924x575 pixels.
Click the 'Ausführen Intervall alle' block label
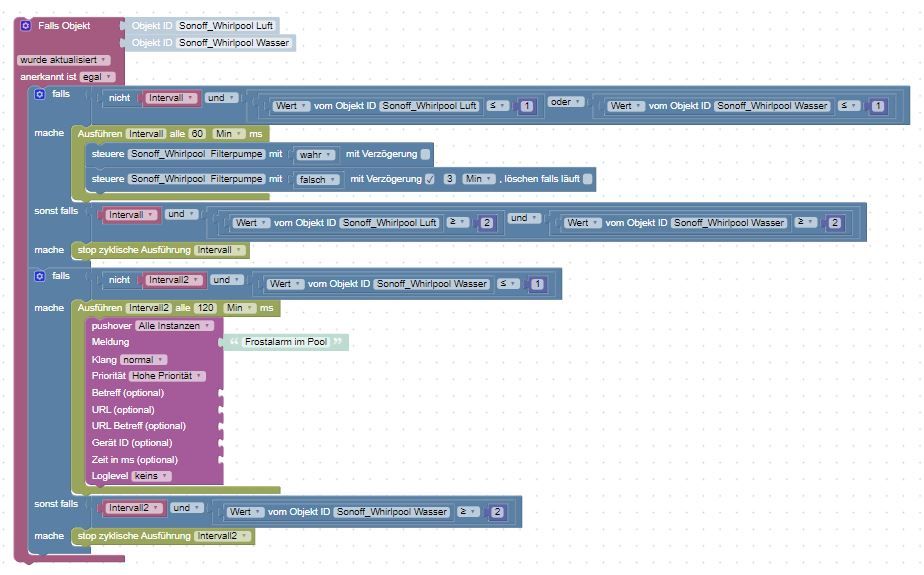pyautogui.click(x=99, y=134)
